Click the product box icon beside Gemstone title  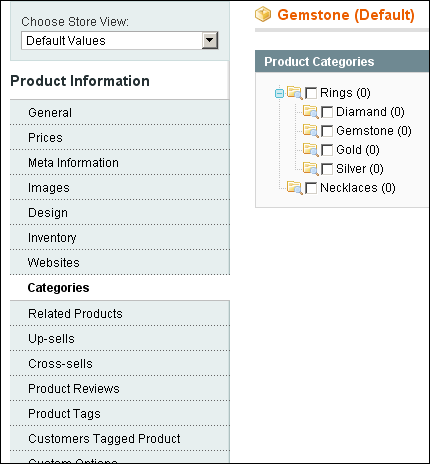pos(263,15)
